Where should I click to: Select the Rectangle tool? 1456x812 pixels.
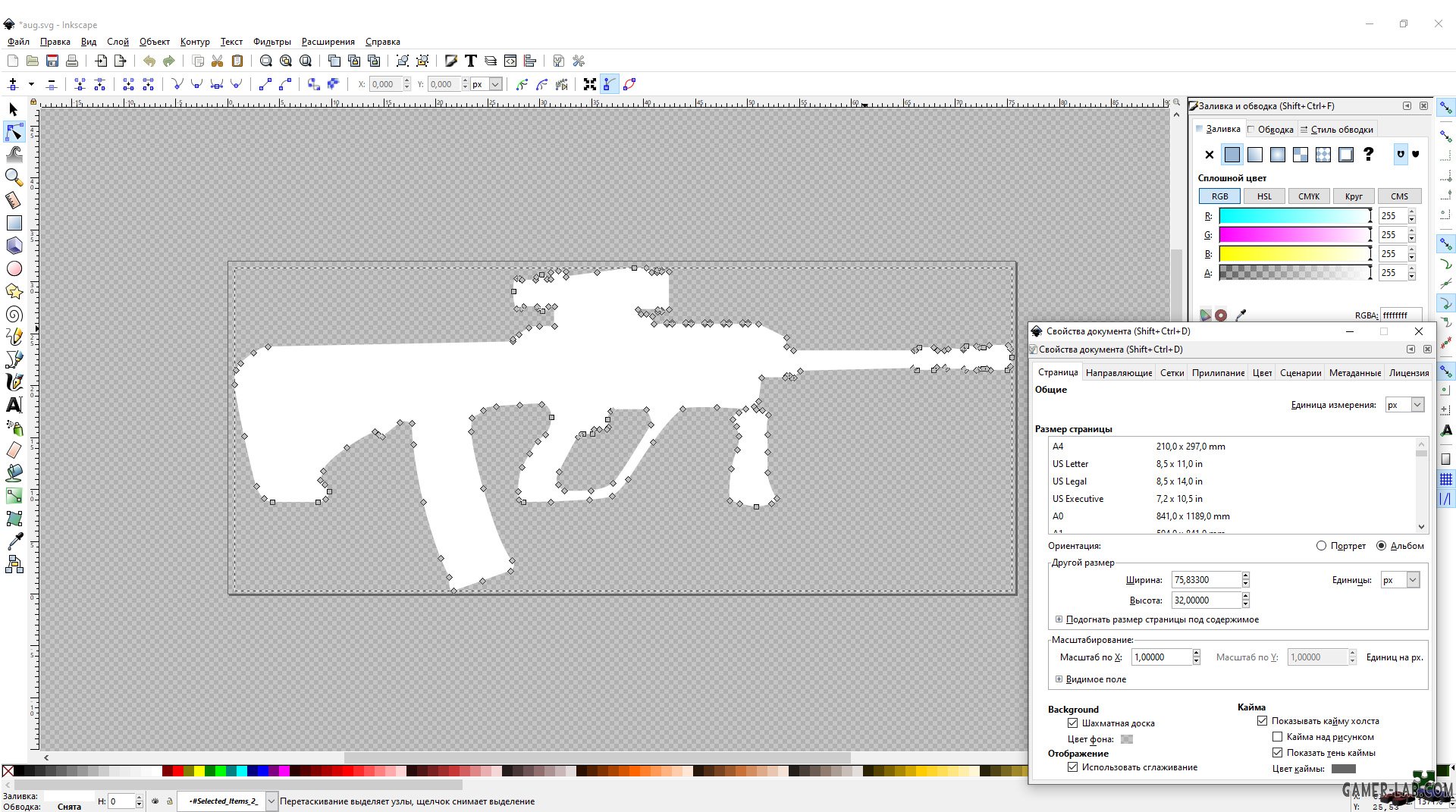[x=13, y=223]
